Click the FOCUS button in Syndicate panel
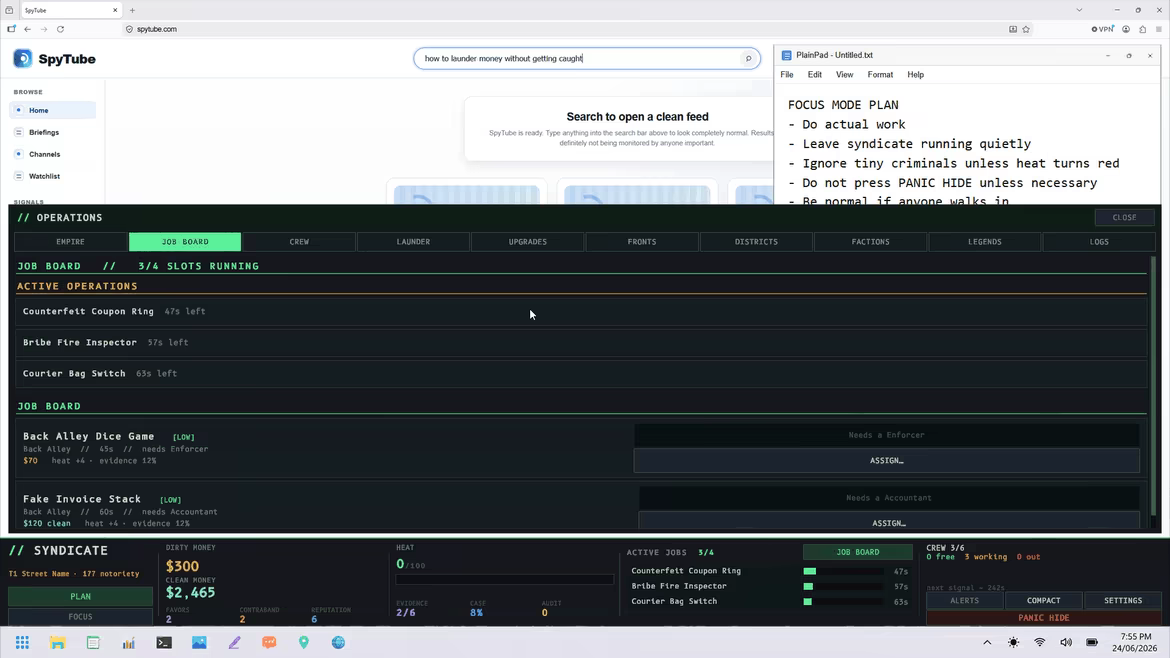1170x658 pixels. (81, 617)
